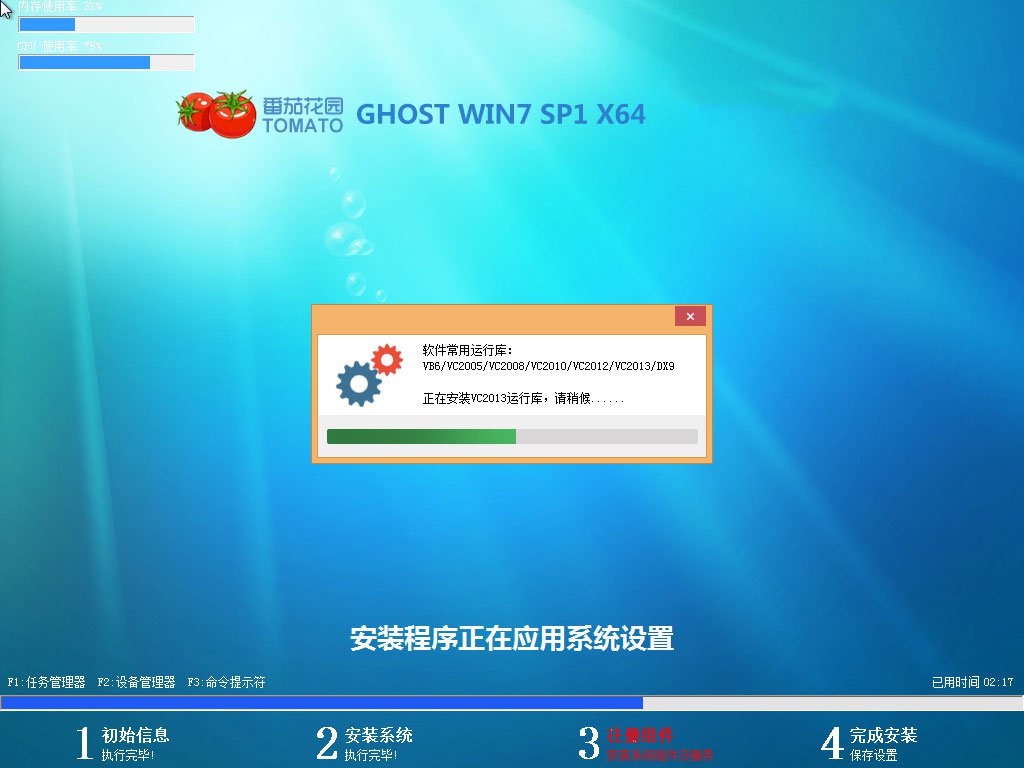Click the blue overall setup progress bar
1024x768 pixels.
[x=511, y=703]
